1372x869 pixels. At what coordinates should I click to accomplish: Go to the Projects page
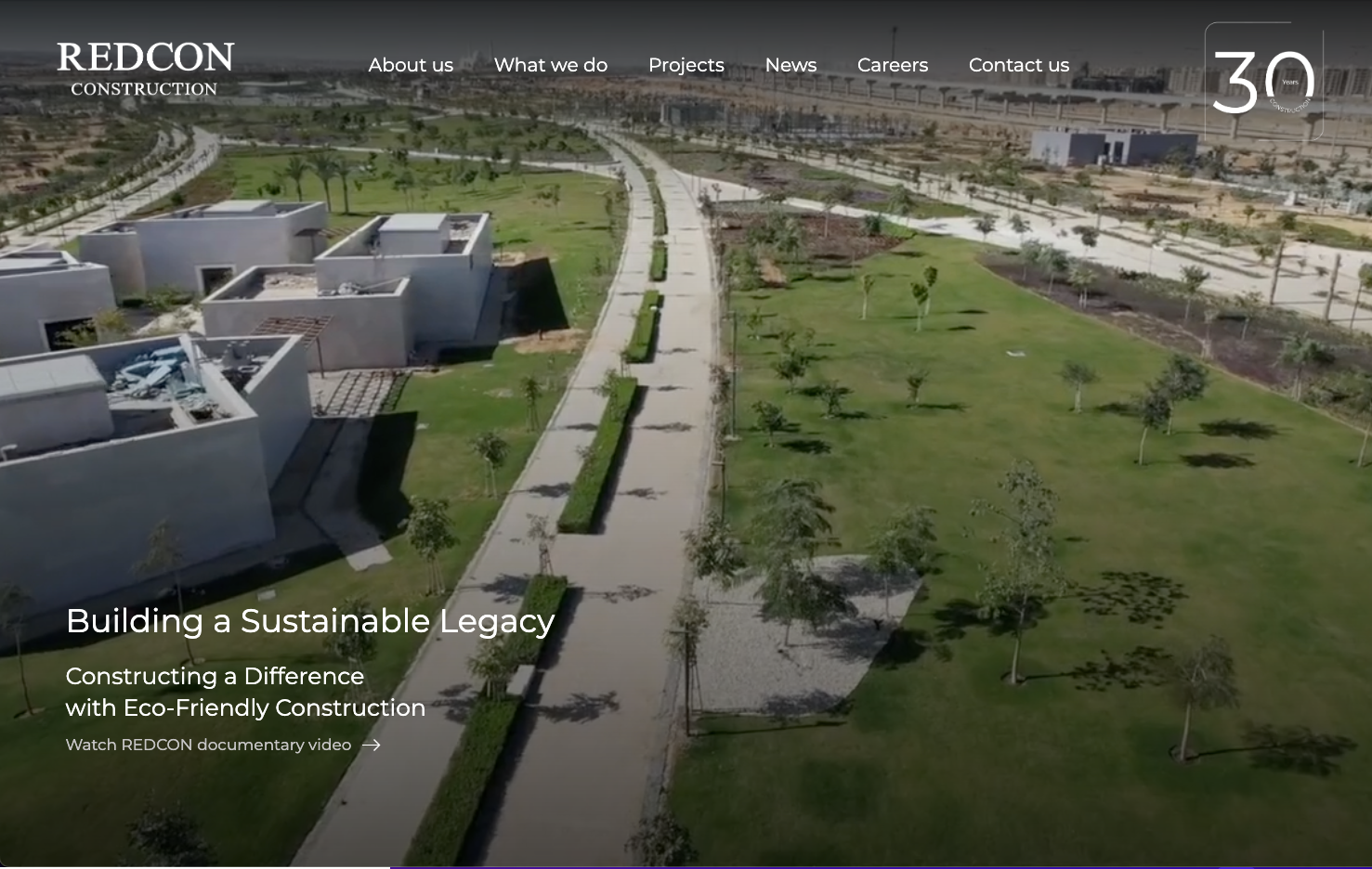click(x=686, y=65)
